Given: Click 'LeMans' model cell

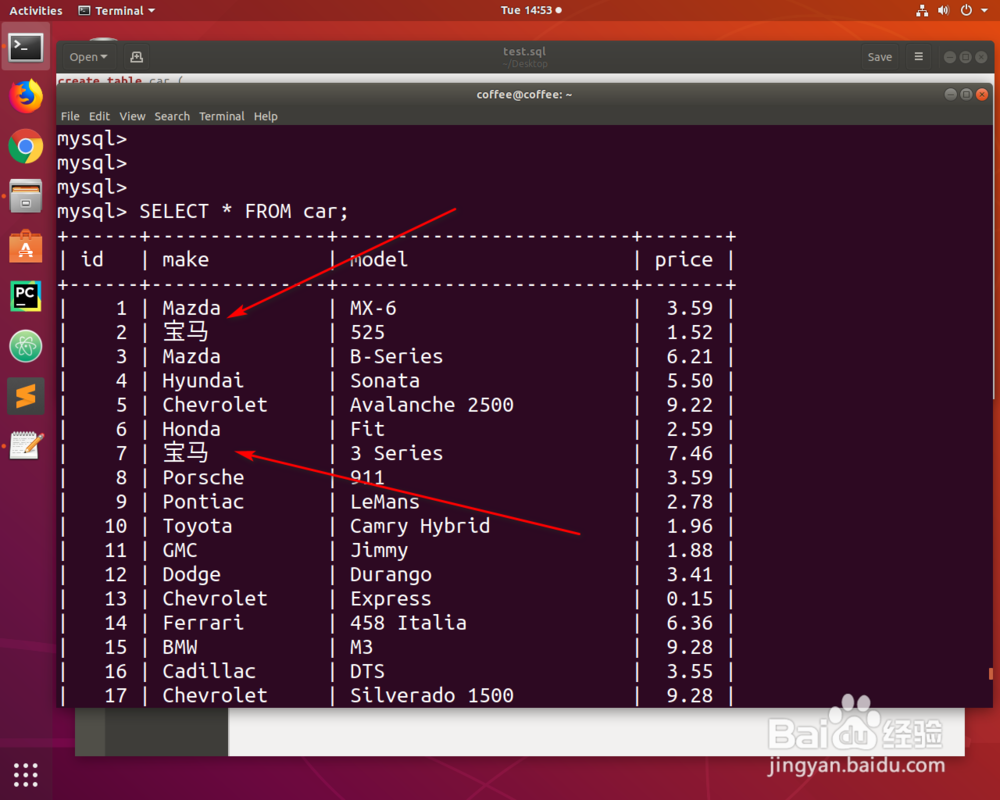Looking at the screenshot, I should click(385, 502).
